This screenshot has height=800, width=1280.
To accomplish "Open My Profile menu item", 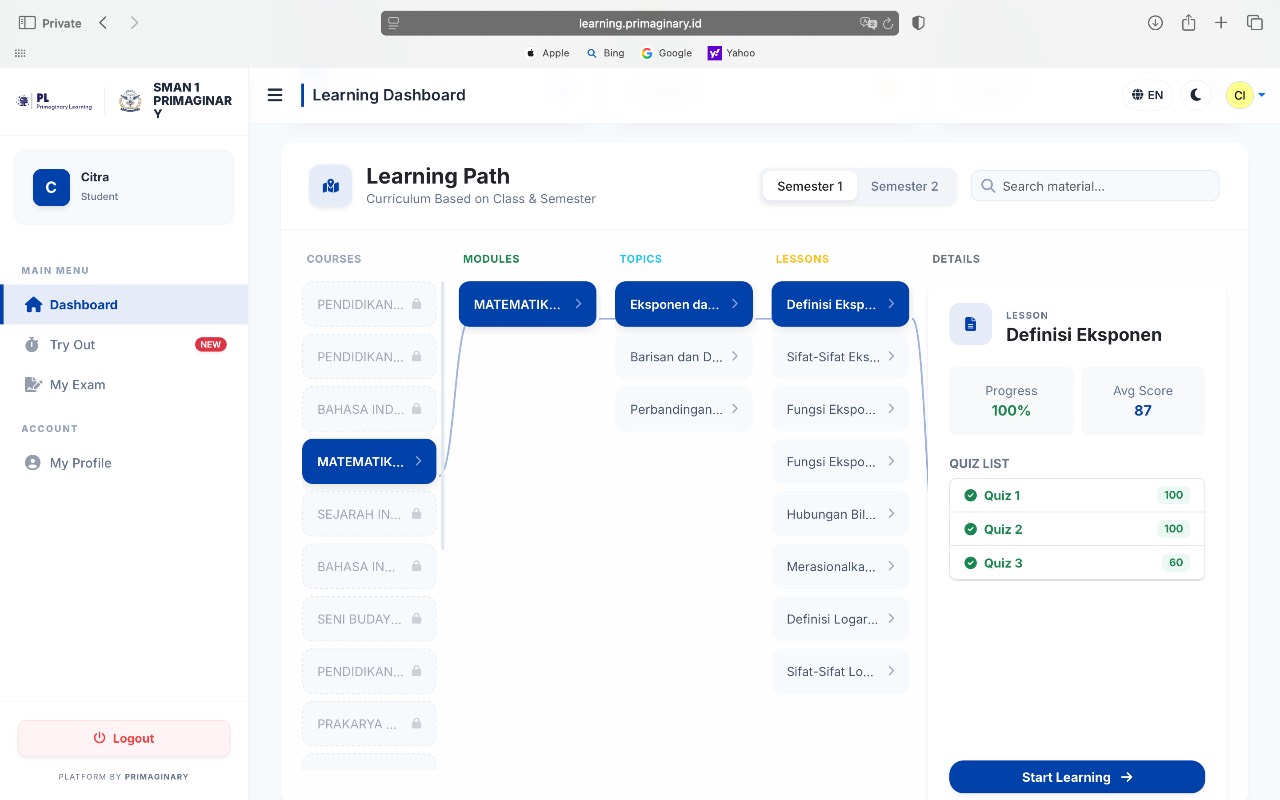I will coord(124,463).
